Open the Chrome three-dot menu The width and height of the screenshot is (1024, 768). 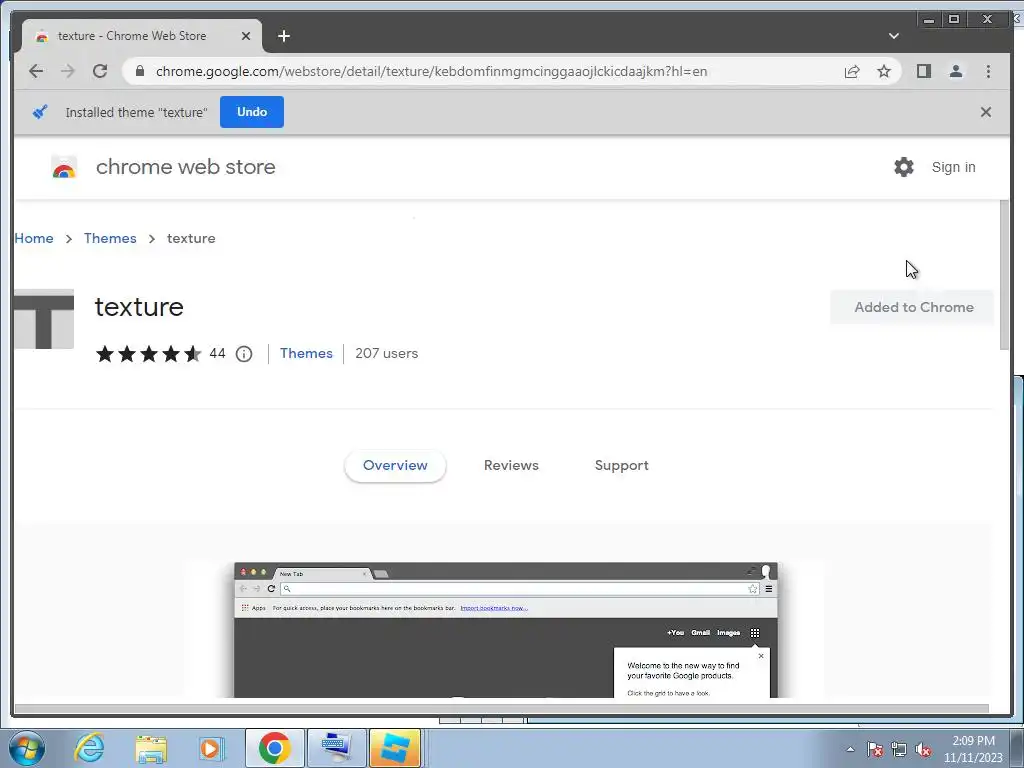click(x=988, y=71)
